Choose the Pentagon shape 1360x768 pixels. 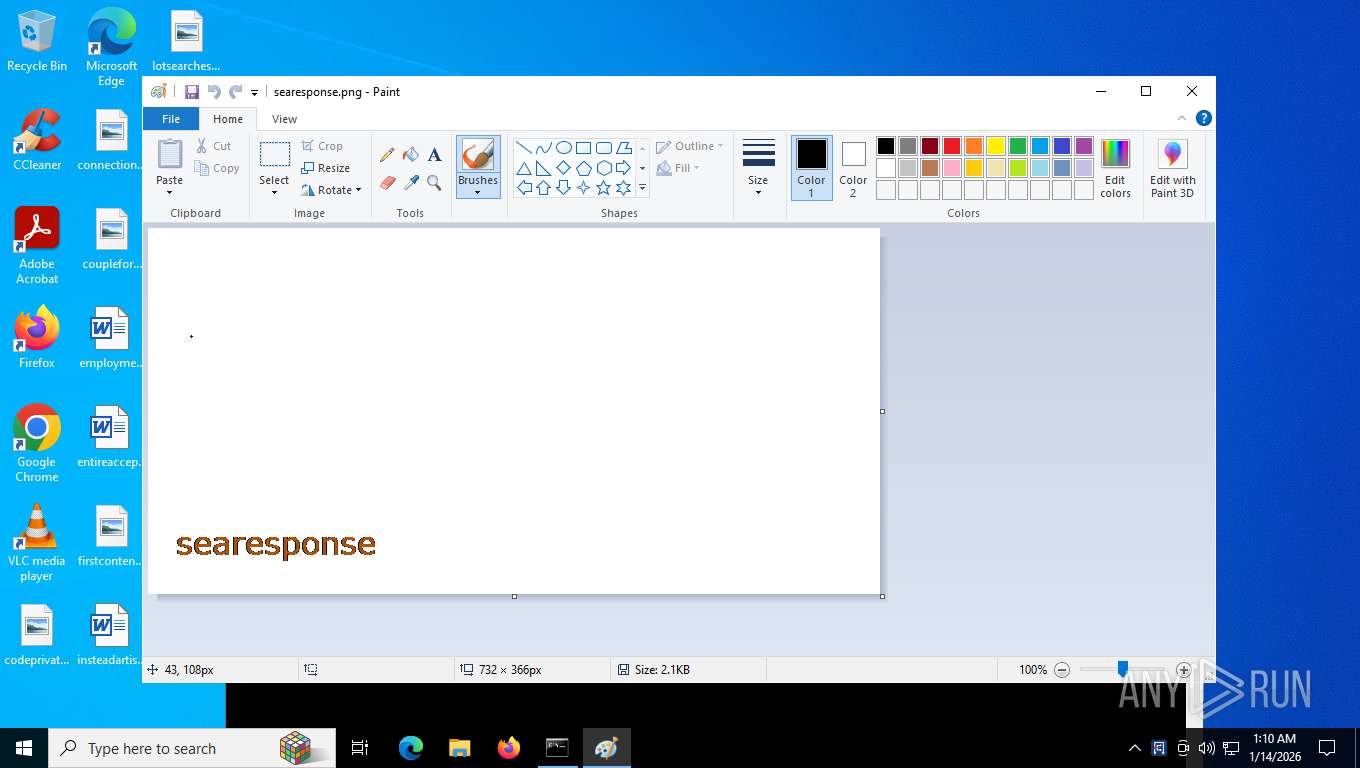[584, 168]
